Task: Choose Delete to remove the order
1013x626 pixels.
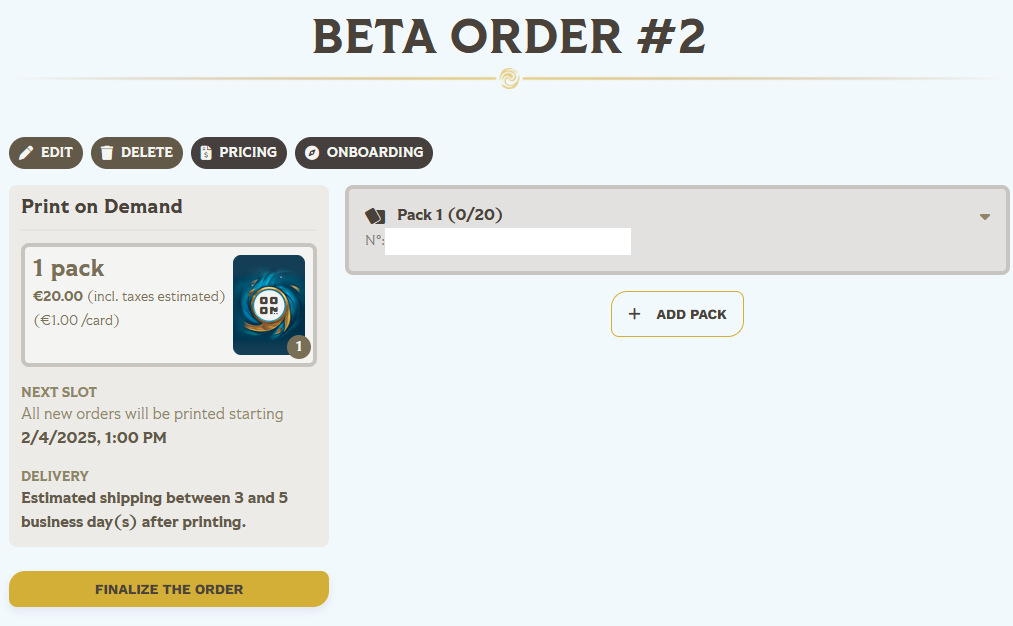Action: pyautogui.click(x=137, y=153)
